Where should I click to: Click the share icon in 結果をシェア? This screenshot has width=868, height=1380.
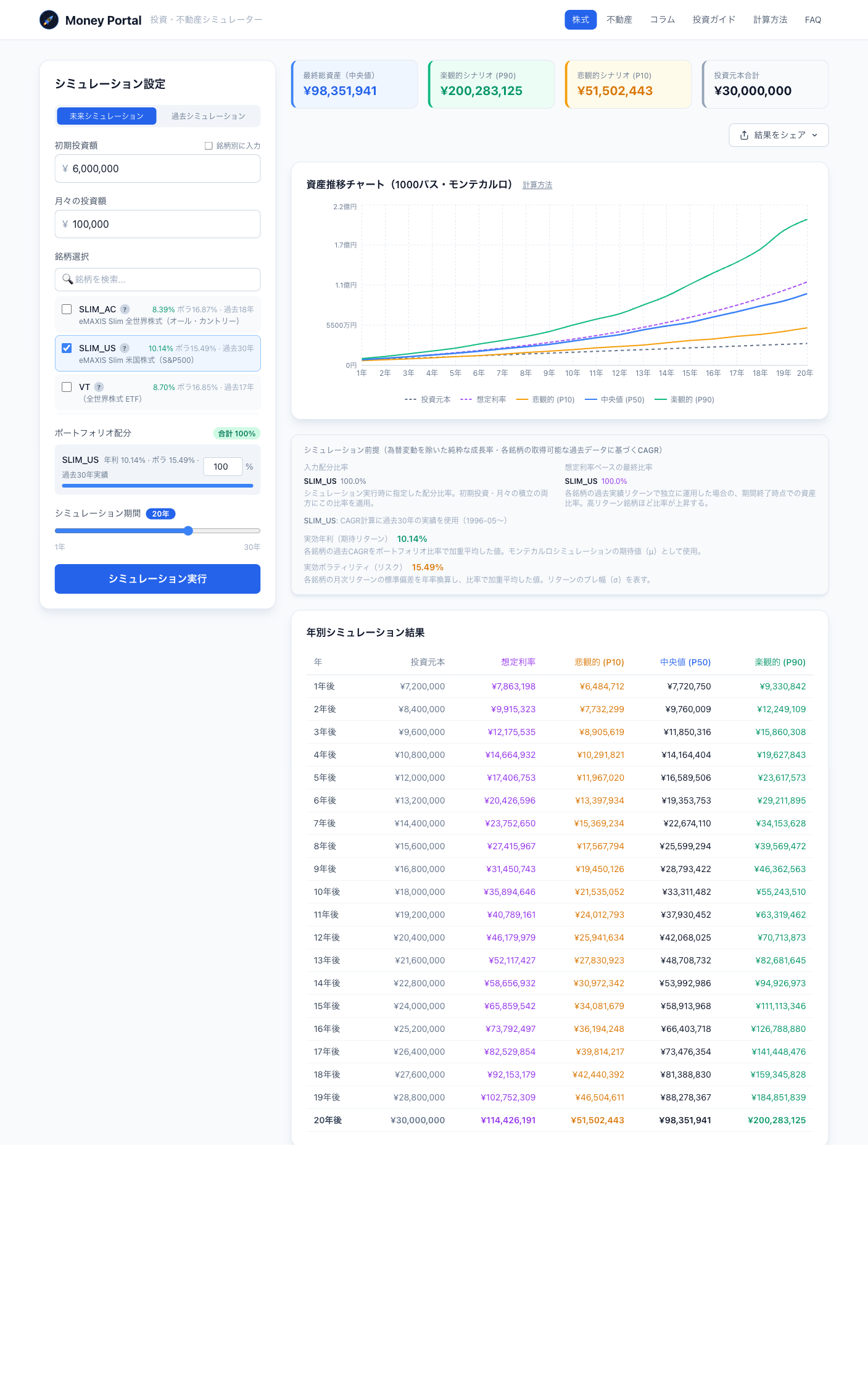(745, 135)
